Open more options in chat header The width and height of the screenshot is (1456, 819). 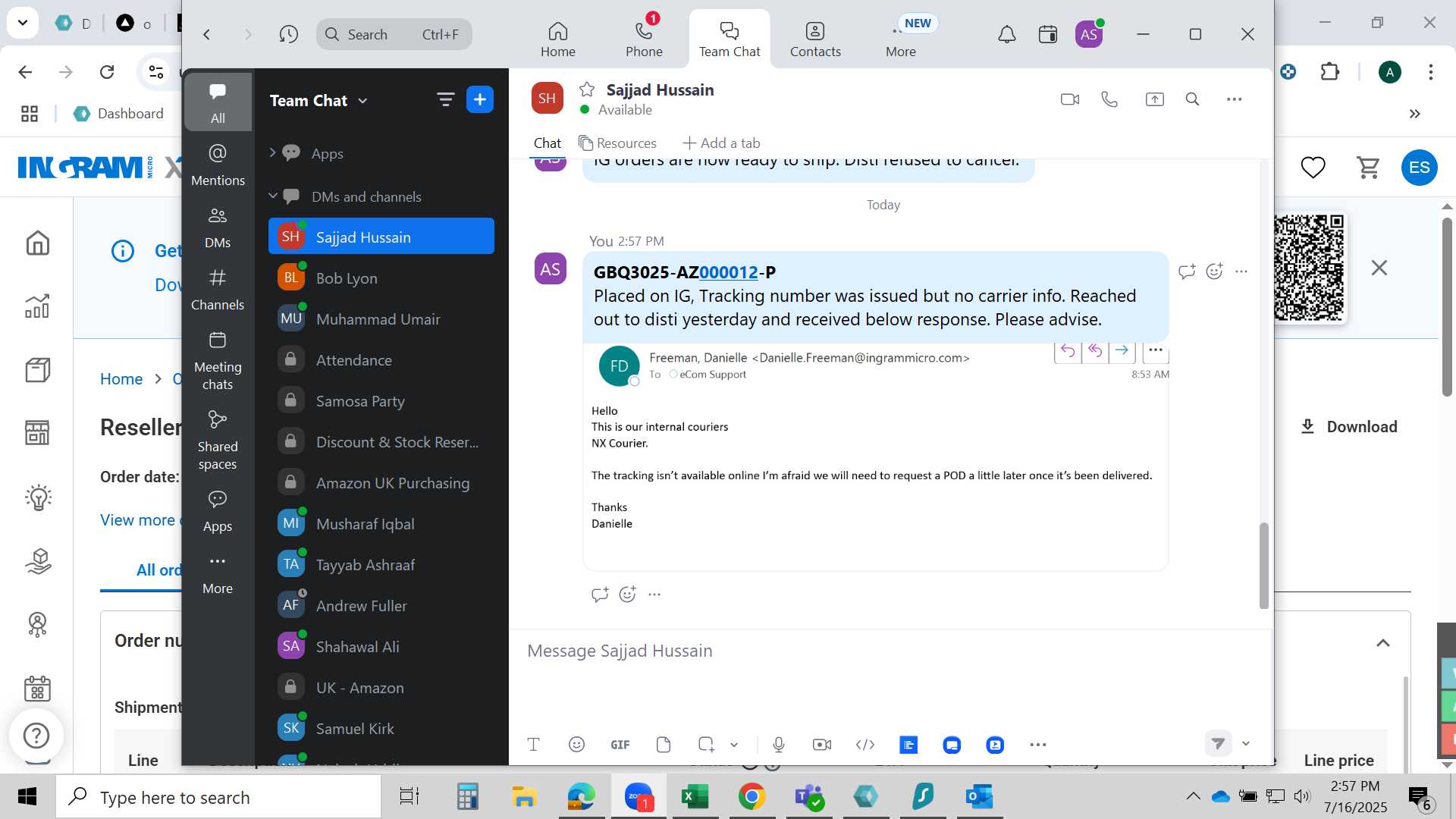1234,99
